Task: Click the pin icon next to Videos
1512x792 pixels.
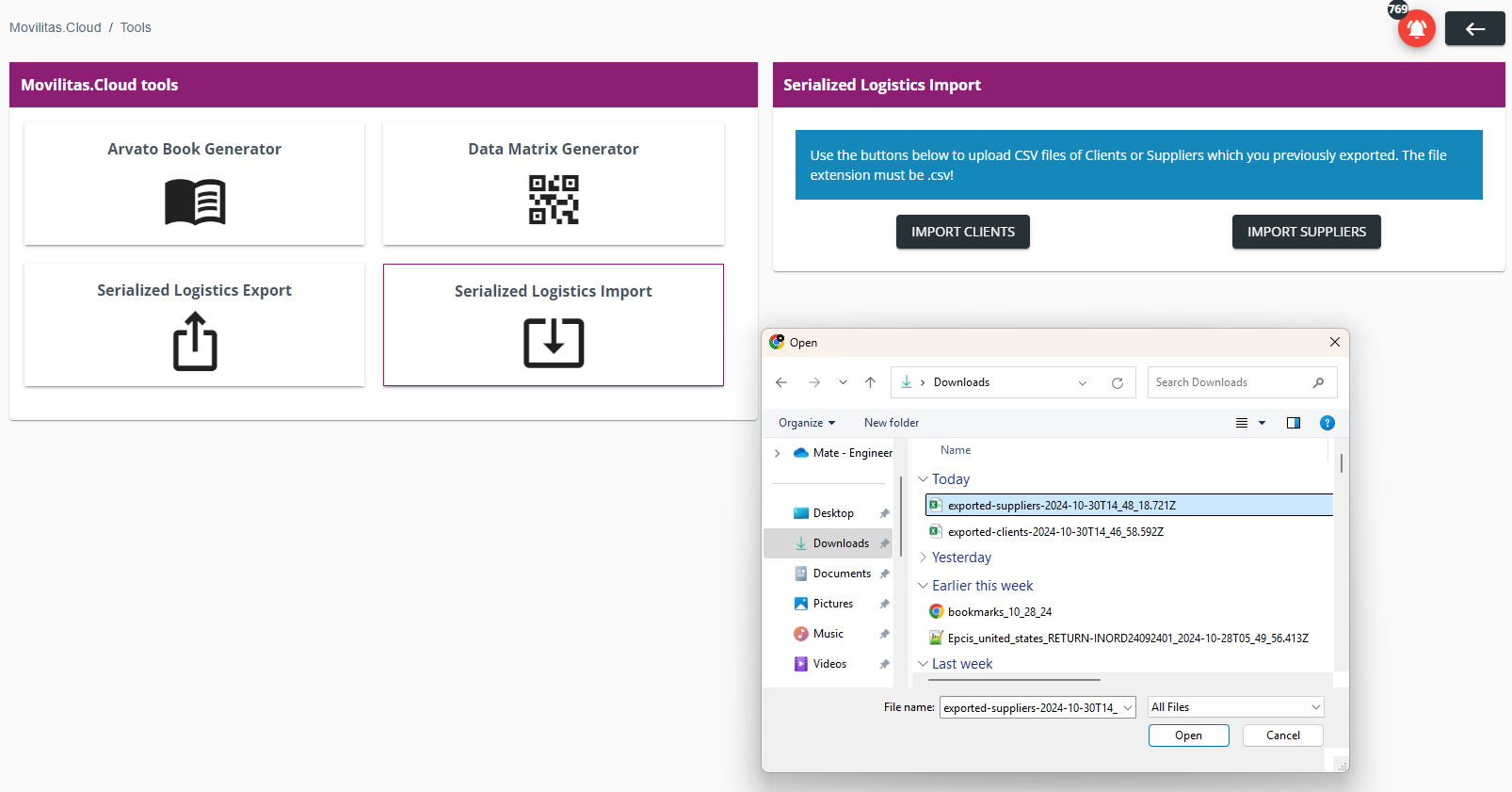Action: point(884,664)
